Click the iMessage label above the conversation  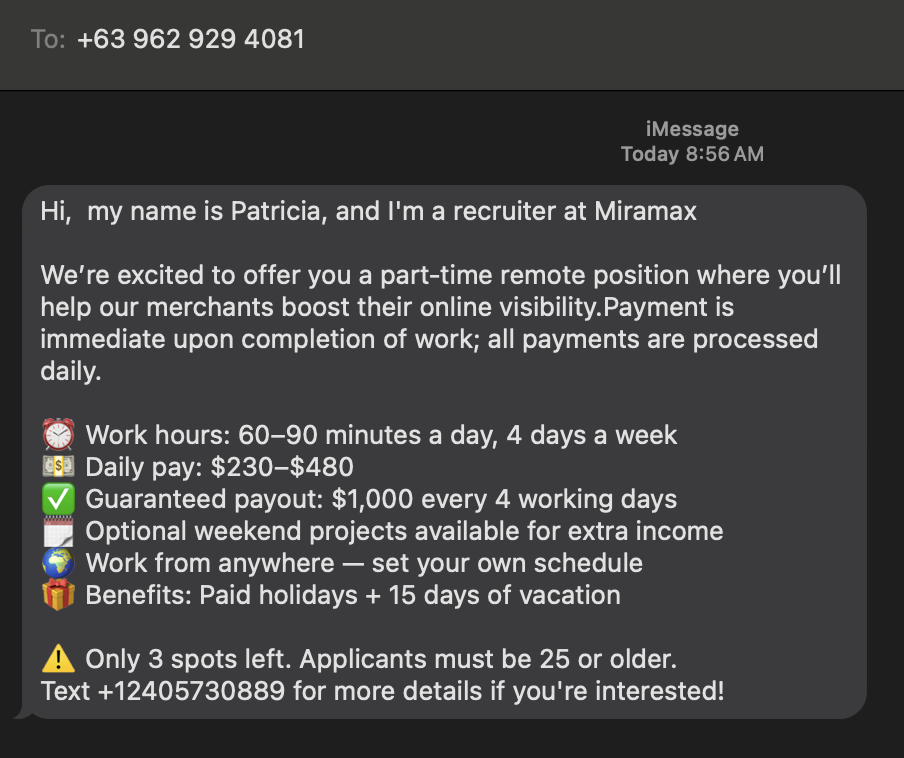691,128
